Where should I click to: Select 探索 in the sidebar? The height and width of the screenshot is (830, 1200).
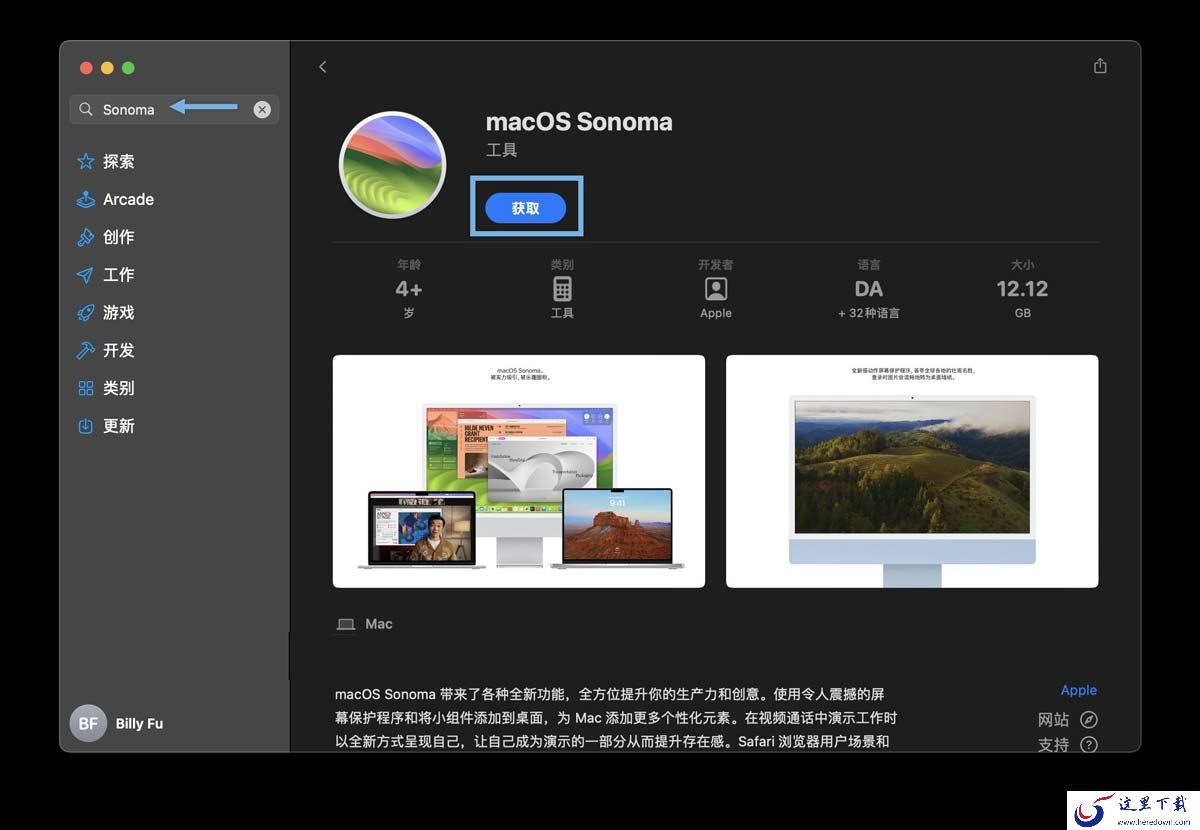pyautogui.click(x=118, y=162)
